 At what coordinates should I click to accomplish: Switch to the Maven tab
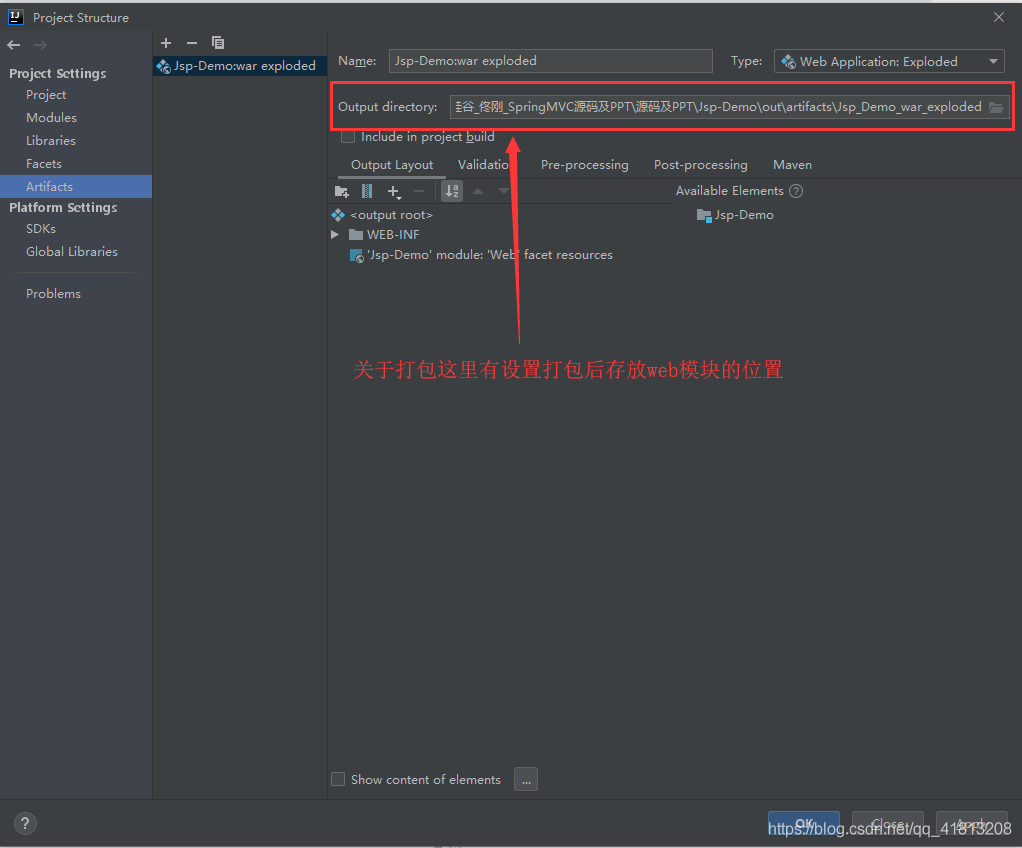coord(792,165)
